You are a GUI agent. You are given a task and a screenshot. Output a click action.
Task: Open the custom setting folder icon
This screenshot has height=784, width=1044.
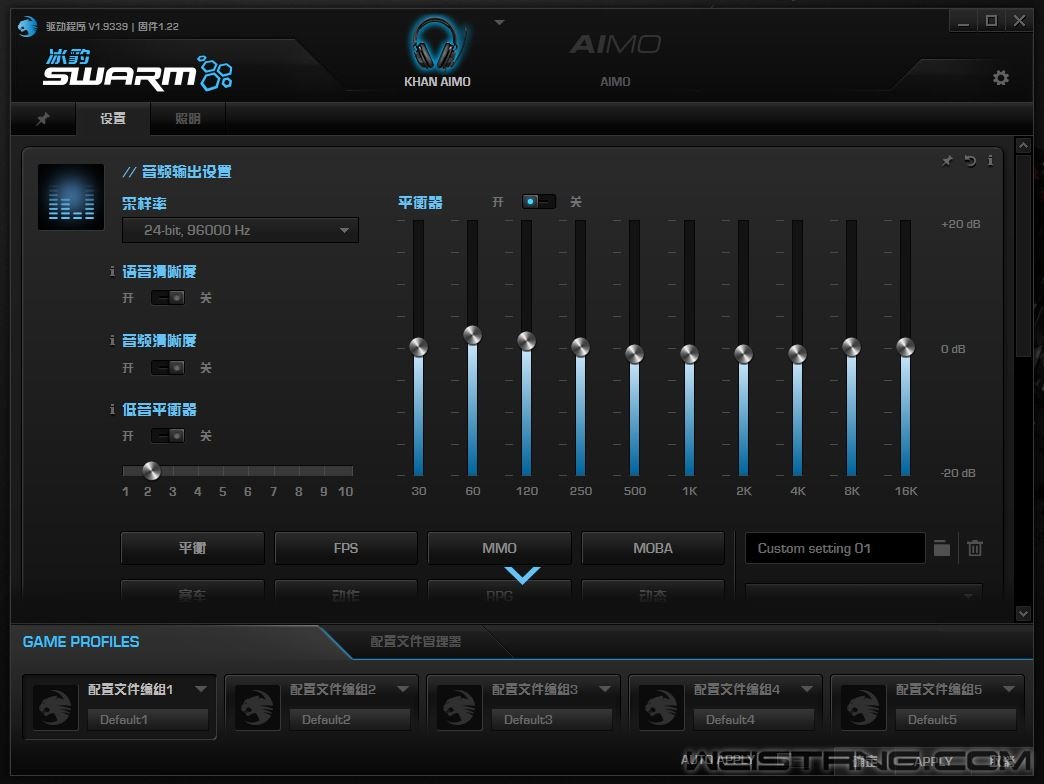tap(941, 548)
